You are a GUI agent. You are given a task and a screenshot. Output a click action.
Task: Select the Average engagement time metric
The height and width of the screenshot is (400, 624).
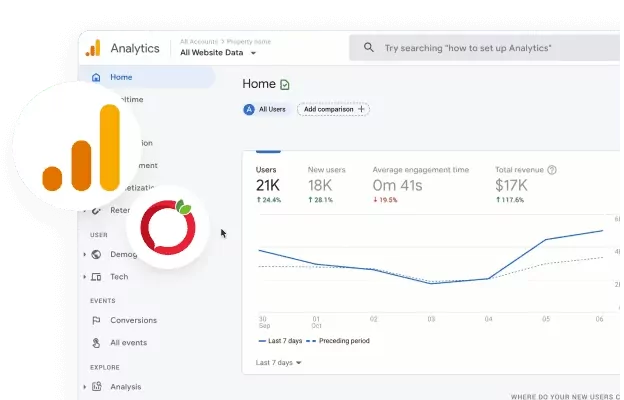[x=420, y=183]
